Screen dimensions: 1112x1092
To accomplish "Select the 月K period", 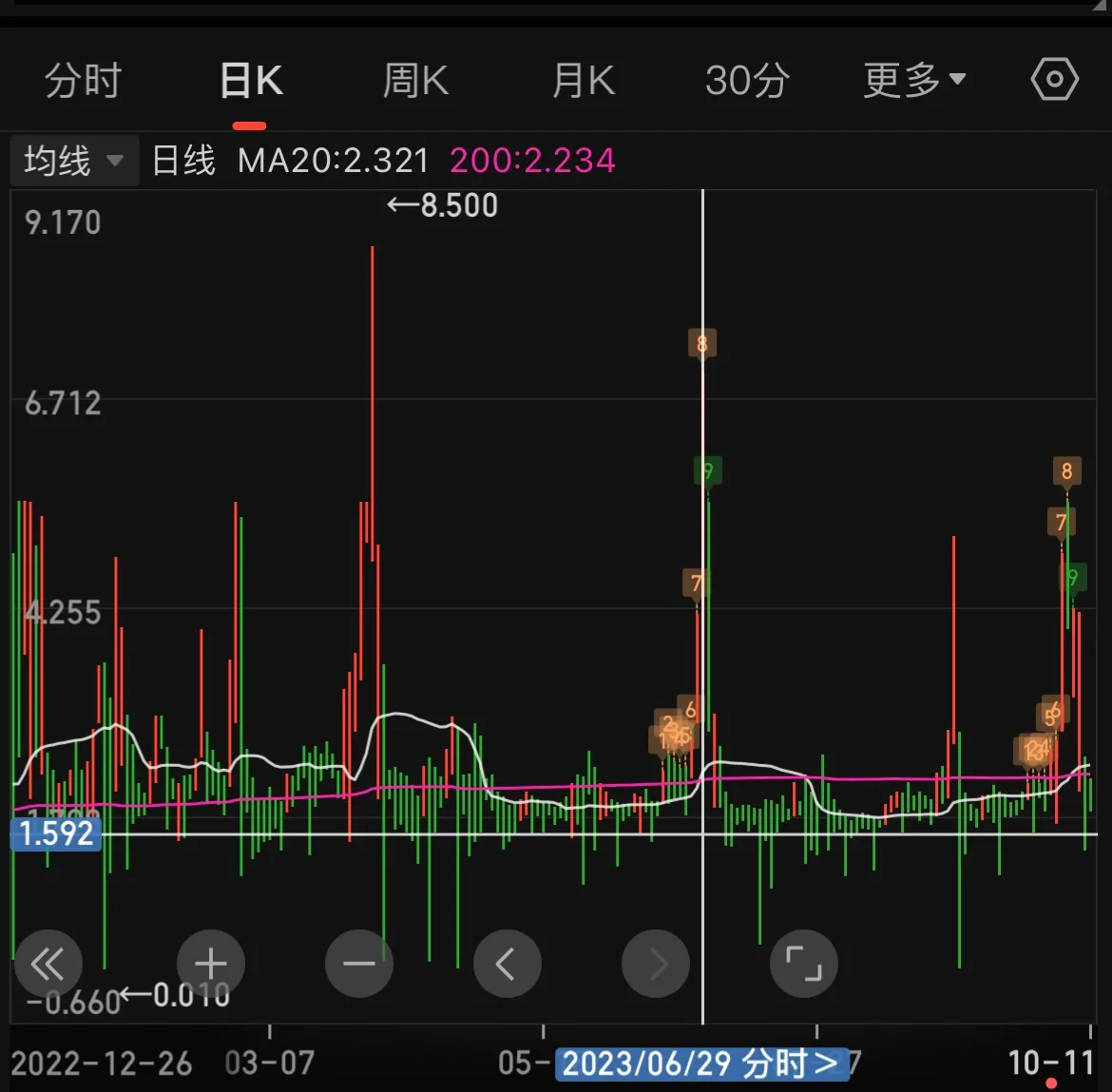I will (x=583, y=81).
